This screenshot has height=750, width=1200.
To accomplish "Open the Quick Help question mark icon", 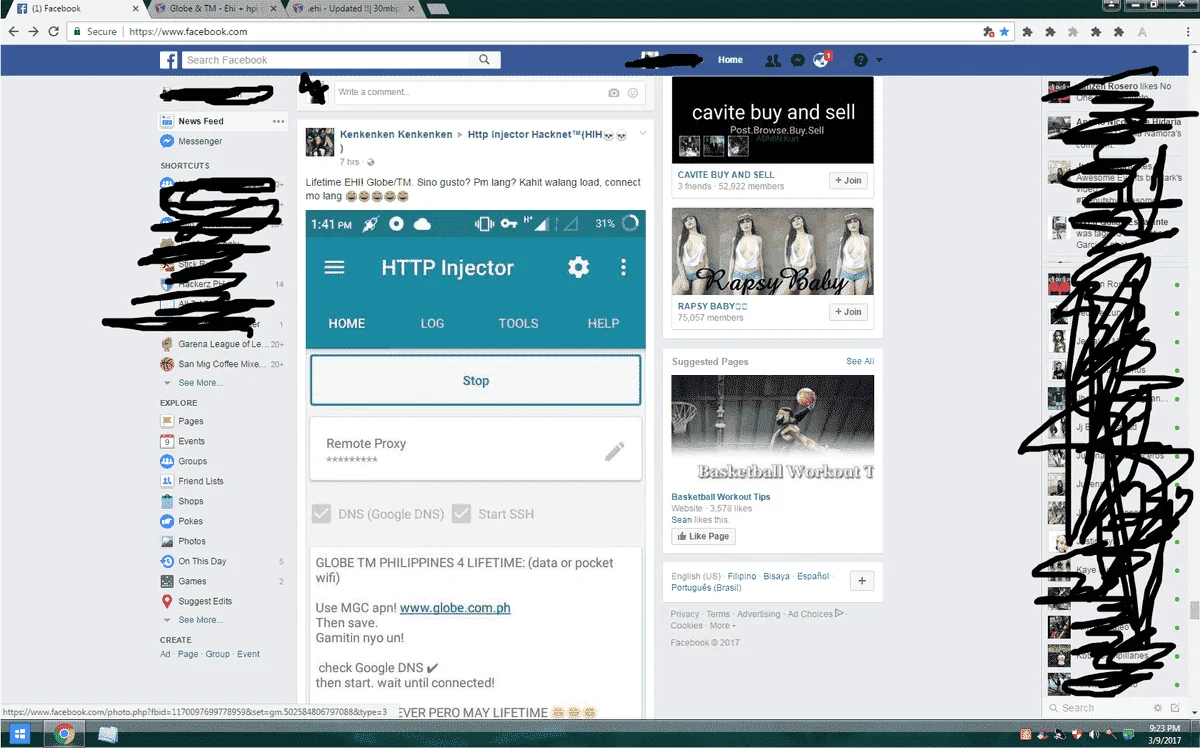I will point(860,60).
